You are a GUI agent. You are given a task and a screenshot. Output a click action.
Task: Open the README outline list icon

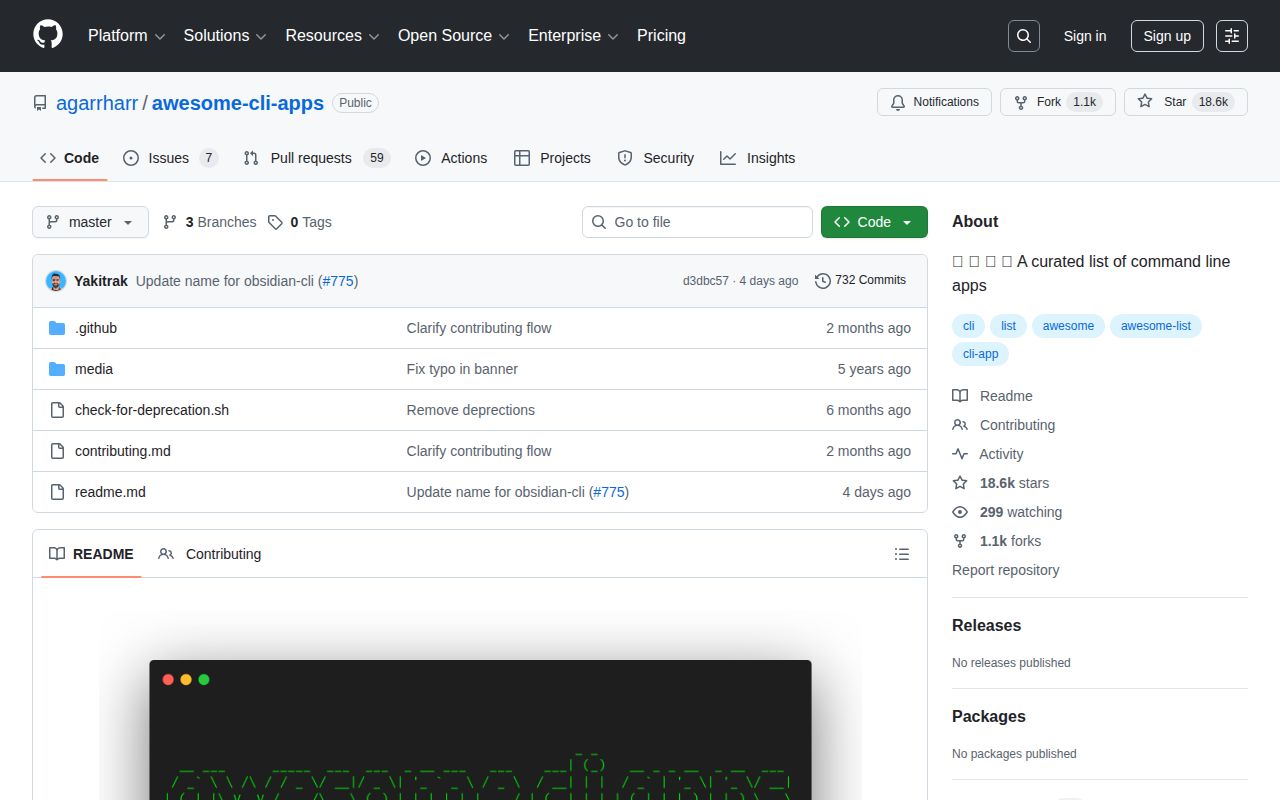tap(901, 553)
